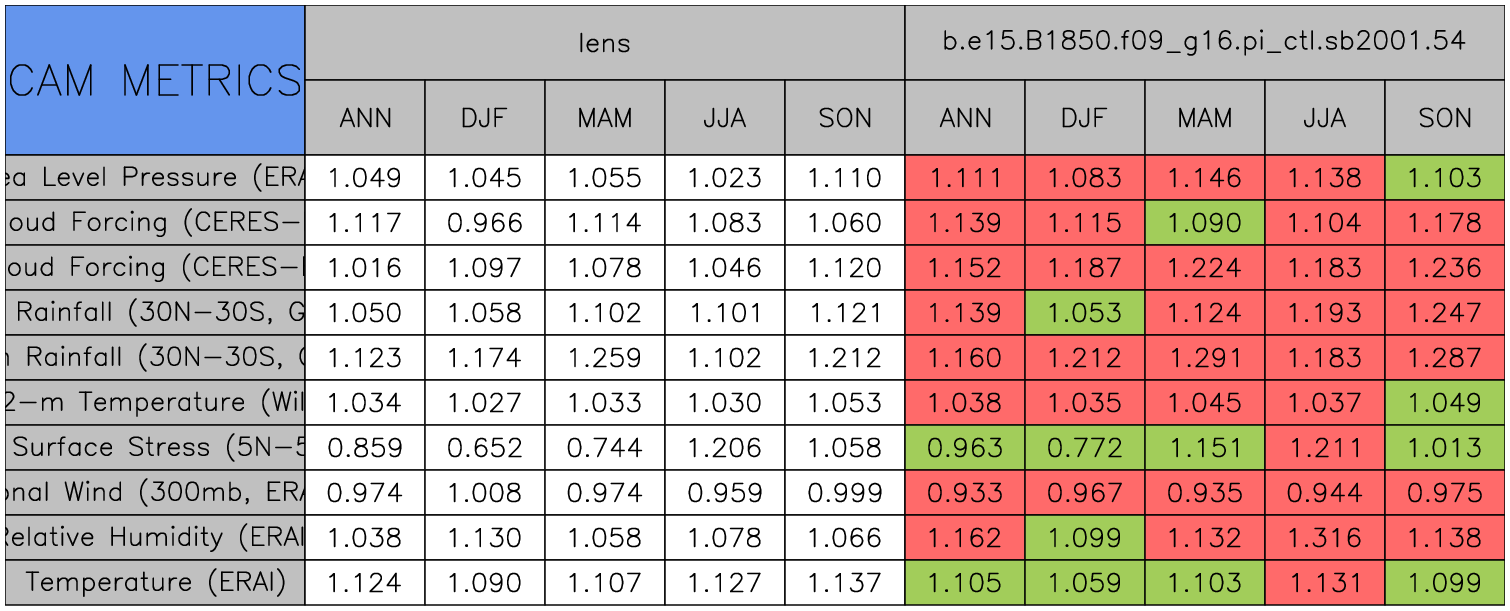Click the Zonal Wind (300mb) row label

[x=155, y=492]
